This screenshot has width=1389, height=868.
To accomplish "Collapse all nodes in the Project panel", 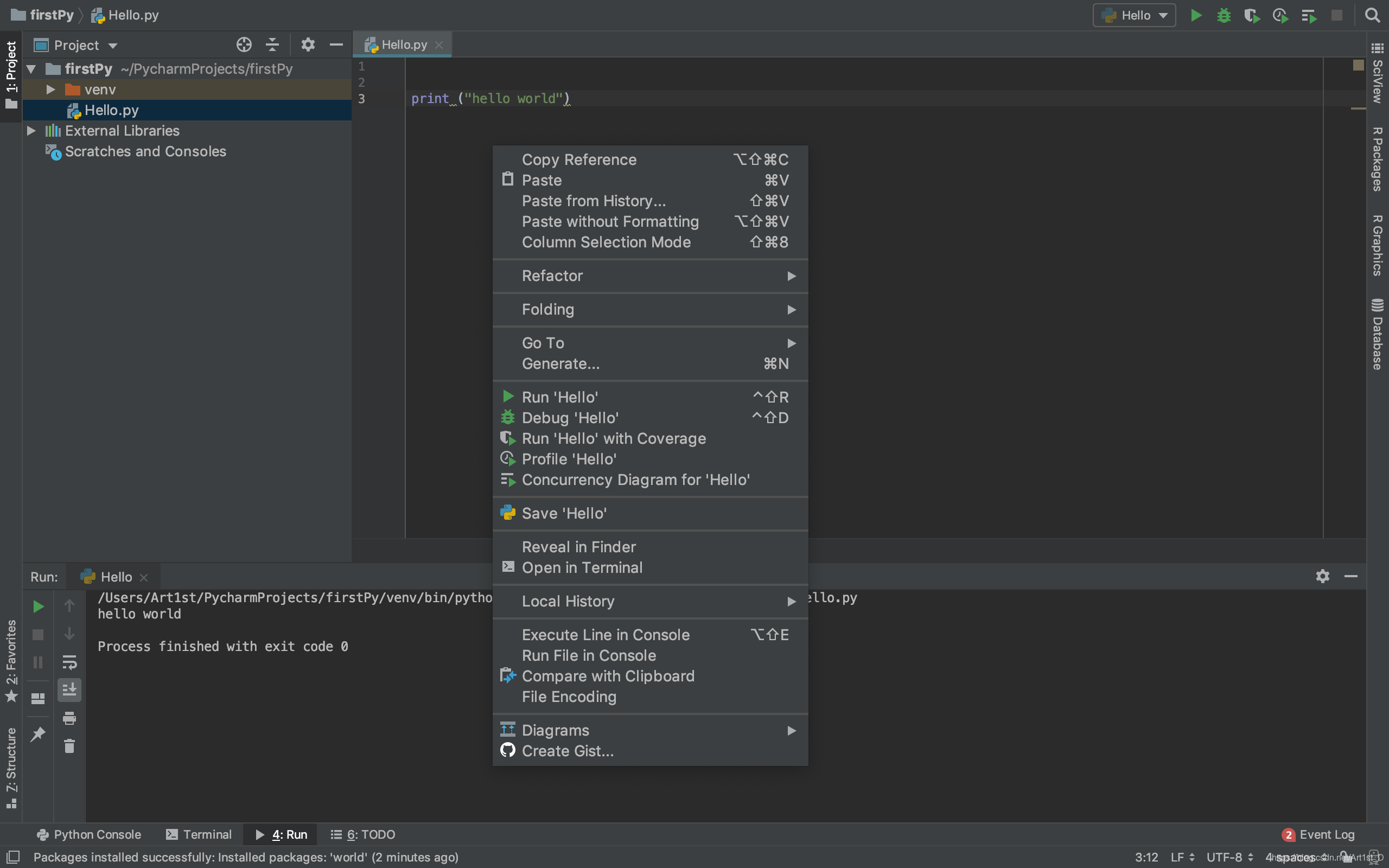I will click(x=271, y=44).
